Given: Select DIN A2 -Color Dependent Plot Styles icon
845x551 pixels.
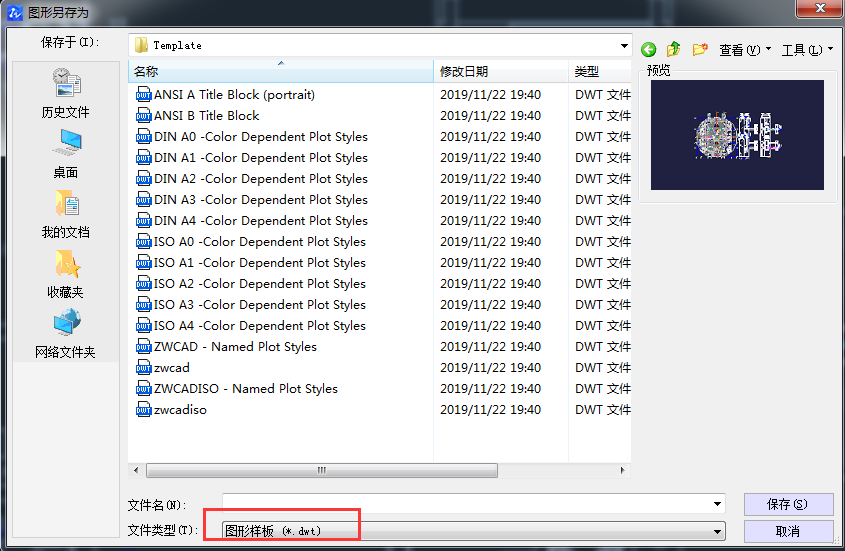Looking at the screenshot, I should (x=143, y=179).
